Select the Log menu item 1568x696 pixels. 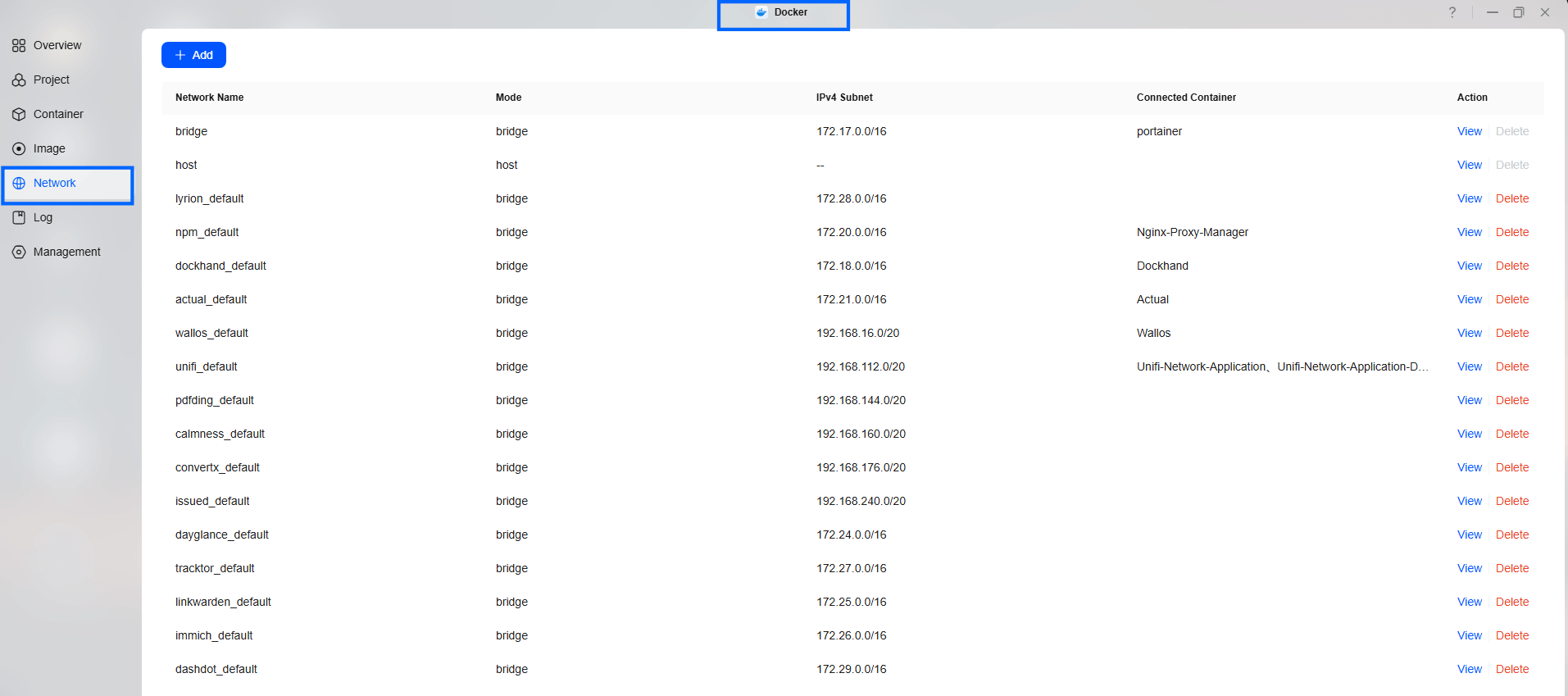click(43, 217)
